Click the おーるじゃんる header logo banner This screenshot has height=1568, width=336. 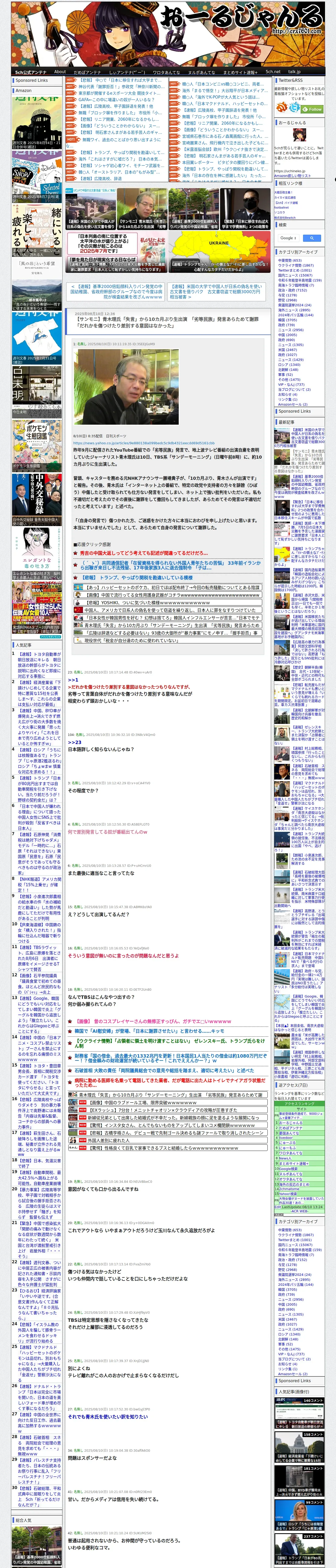click(x=168, y=33)
